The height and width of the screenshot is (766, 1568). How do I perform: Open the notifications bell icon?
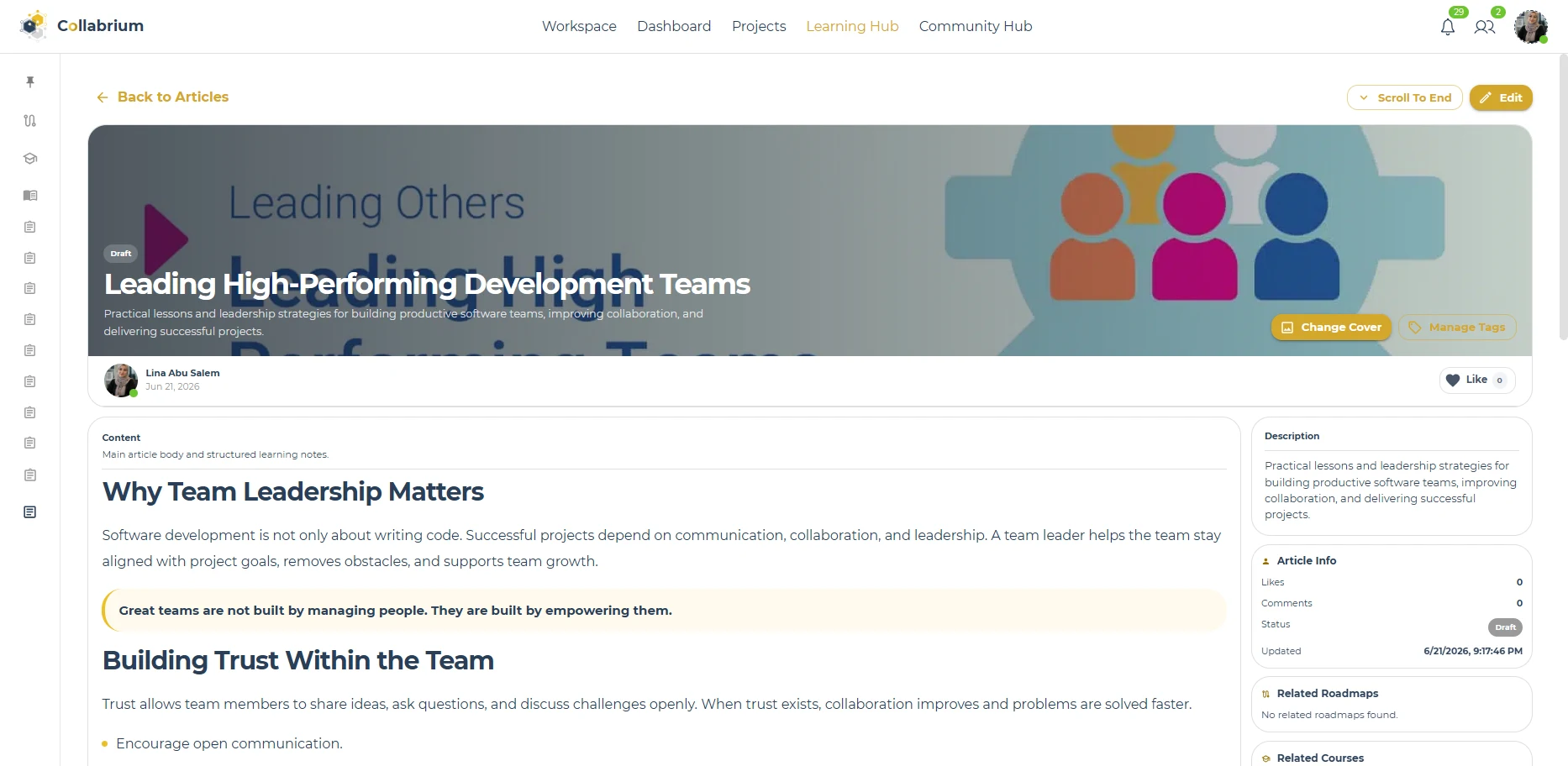point(1448,27)
